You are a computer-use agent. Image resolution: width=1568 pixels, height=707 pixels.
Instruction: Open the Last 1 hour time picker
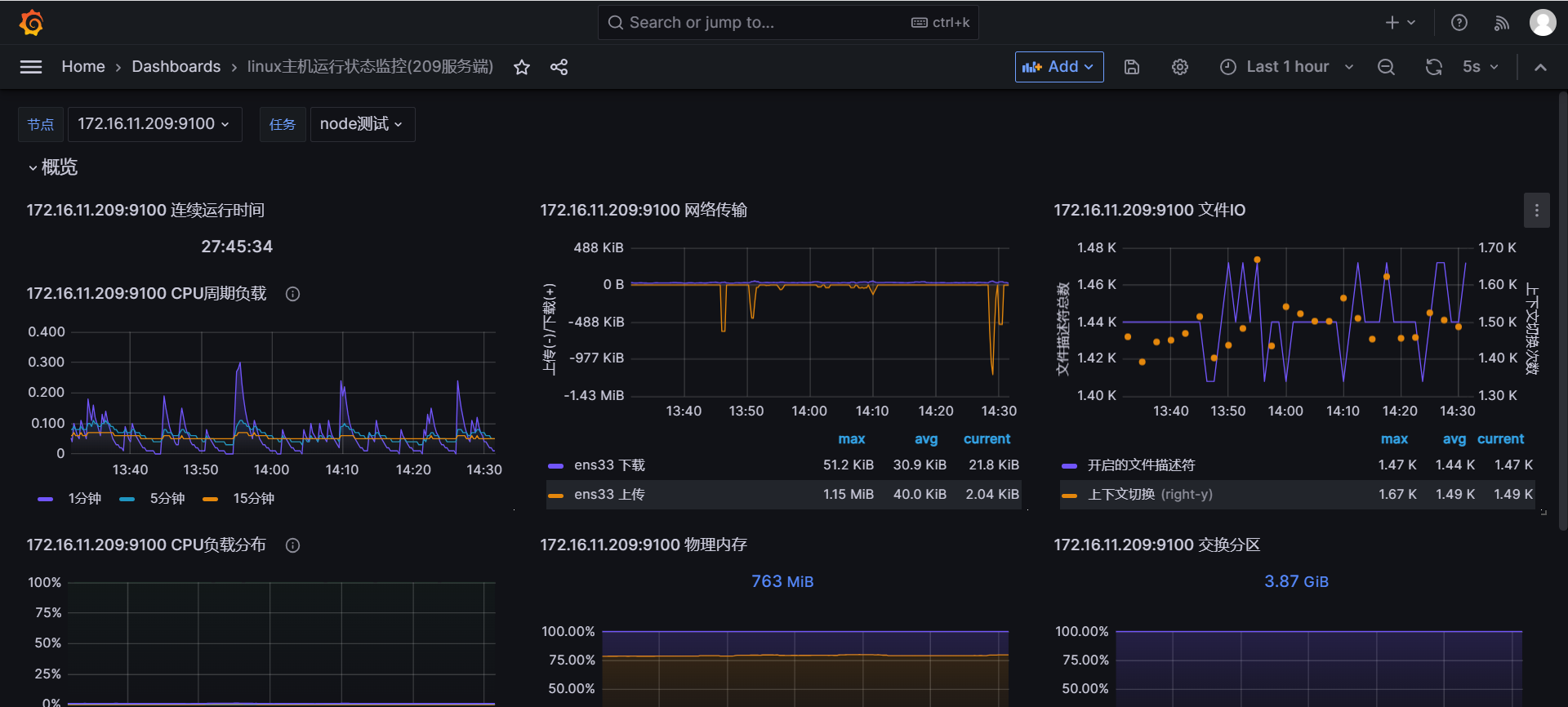coord(1287,67)
